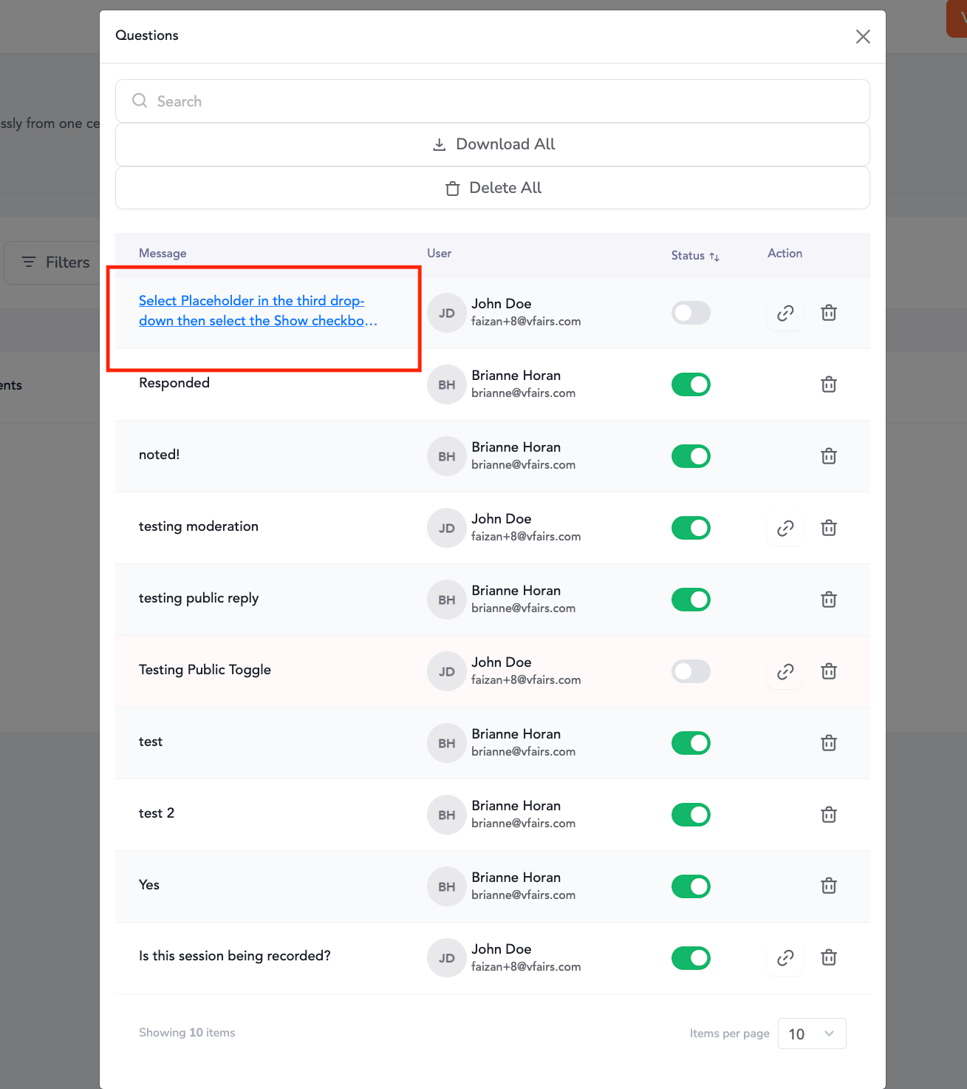Delete the 'testing public reply' row
The image size is (967, 1089).
(x=829, y=600)
